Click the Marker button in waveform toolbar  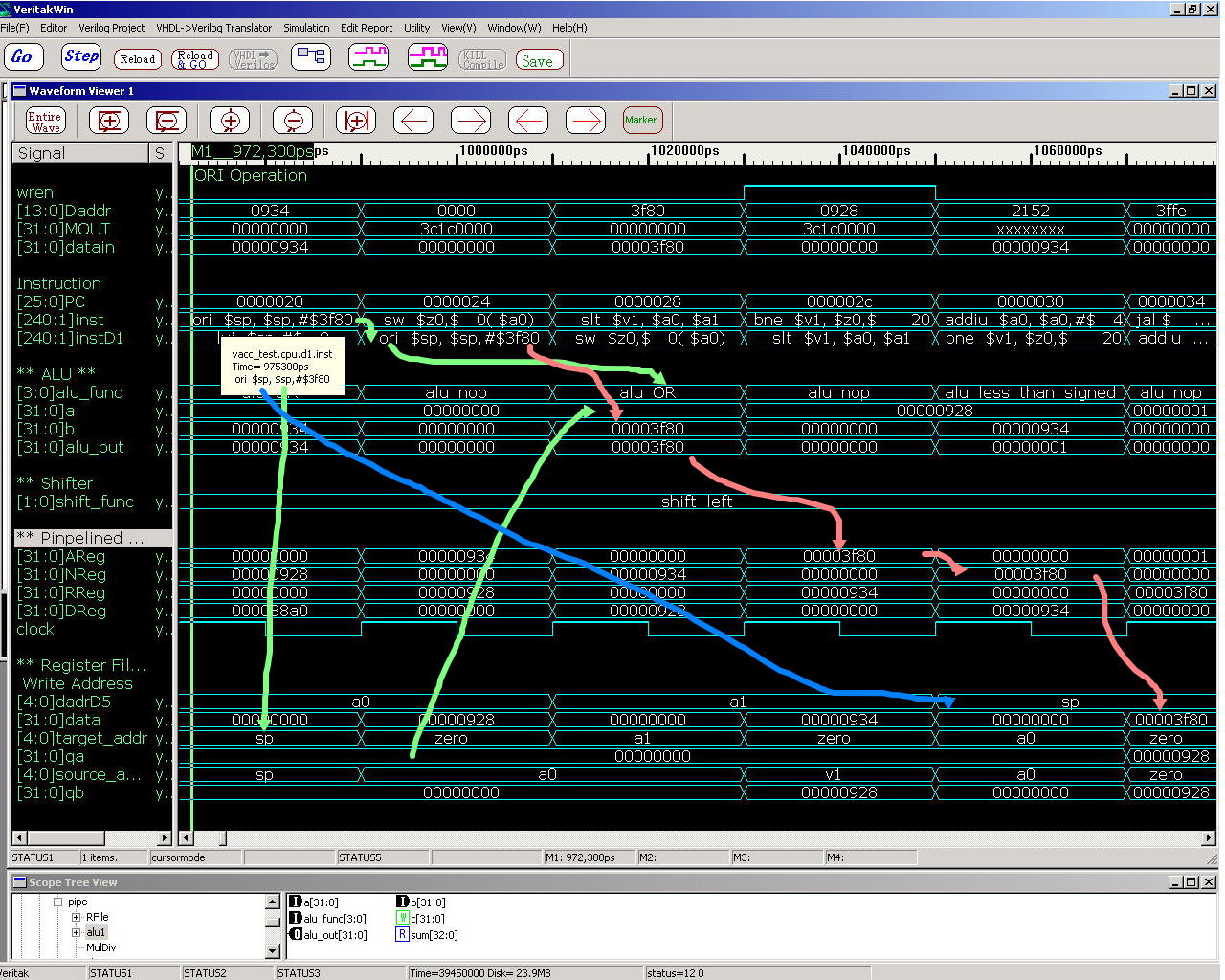click(641, 121)
